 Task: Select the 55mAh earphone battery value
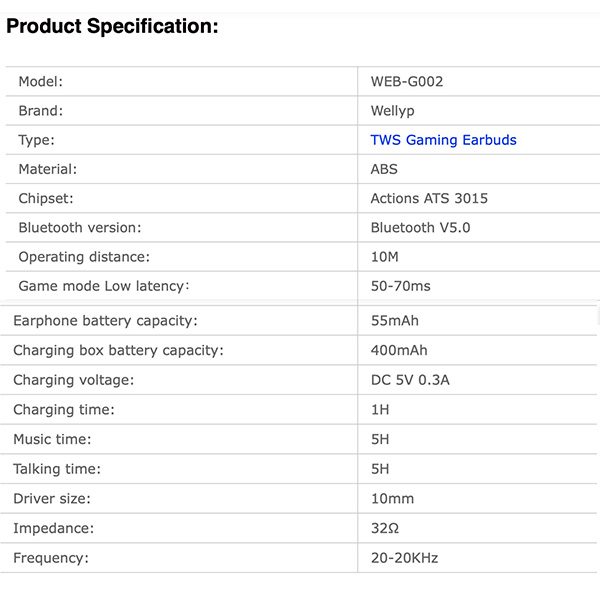pyautogui.click(x=395, y=321)
